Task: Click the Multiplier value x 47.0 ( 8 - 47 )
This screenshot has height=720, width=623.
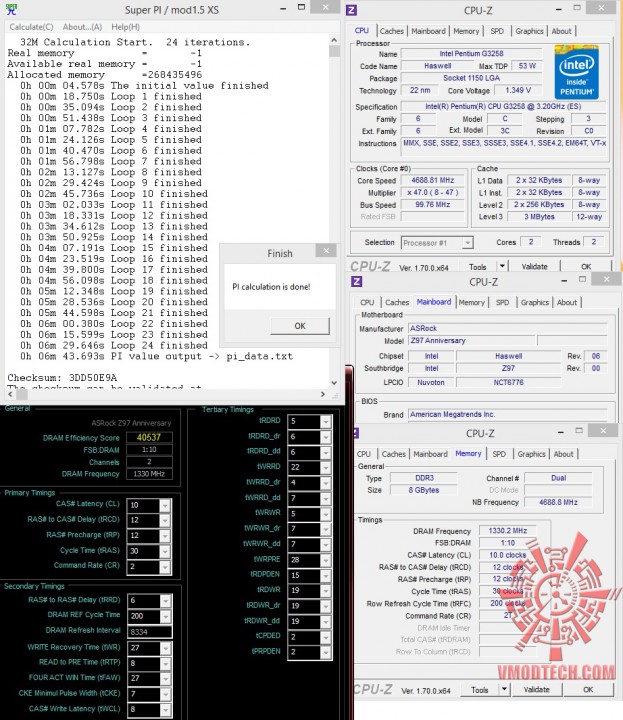Action: click(432, 192)
